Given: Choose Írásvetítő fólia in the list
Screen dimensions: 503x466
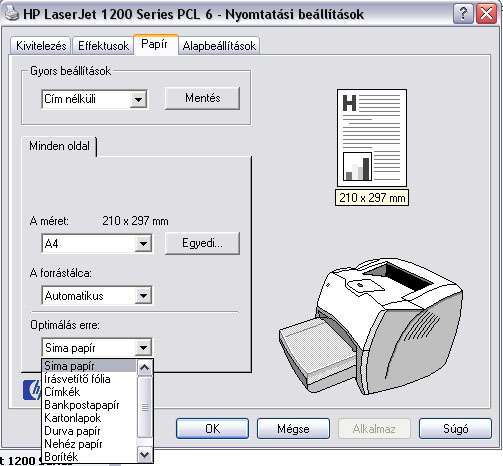Looking at the screenshot, I should coord(90,379).
